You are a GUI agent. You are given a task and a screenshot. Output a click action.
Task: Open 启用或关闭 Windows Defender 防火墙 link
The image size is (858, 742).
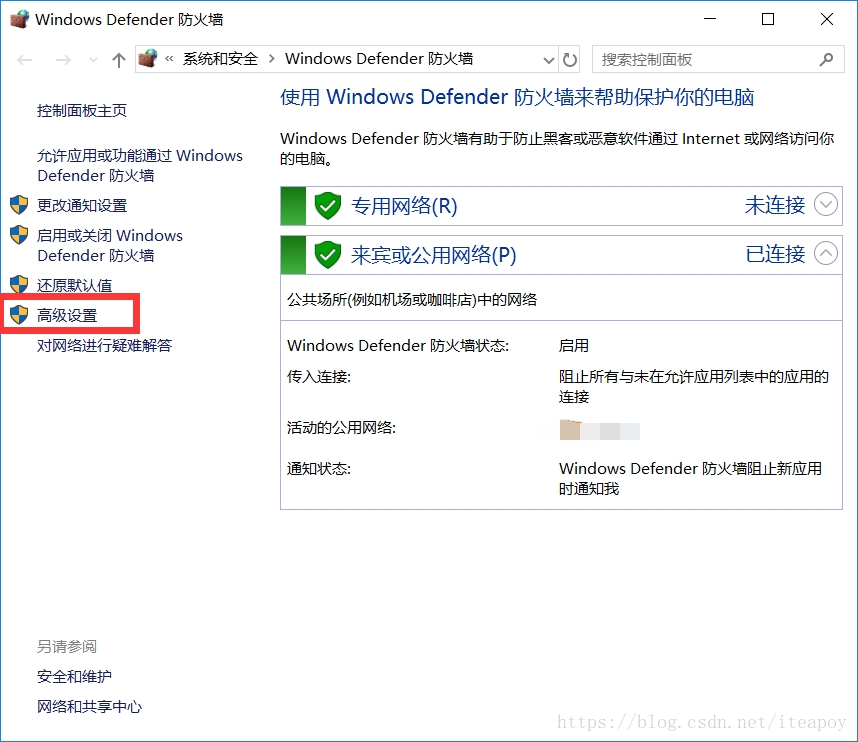click(x=110, y=245)
